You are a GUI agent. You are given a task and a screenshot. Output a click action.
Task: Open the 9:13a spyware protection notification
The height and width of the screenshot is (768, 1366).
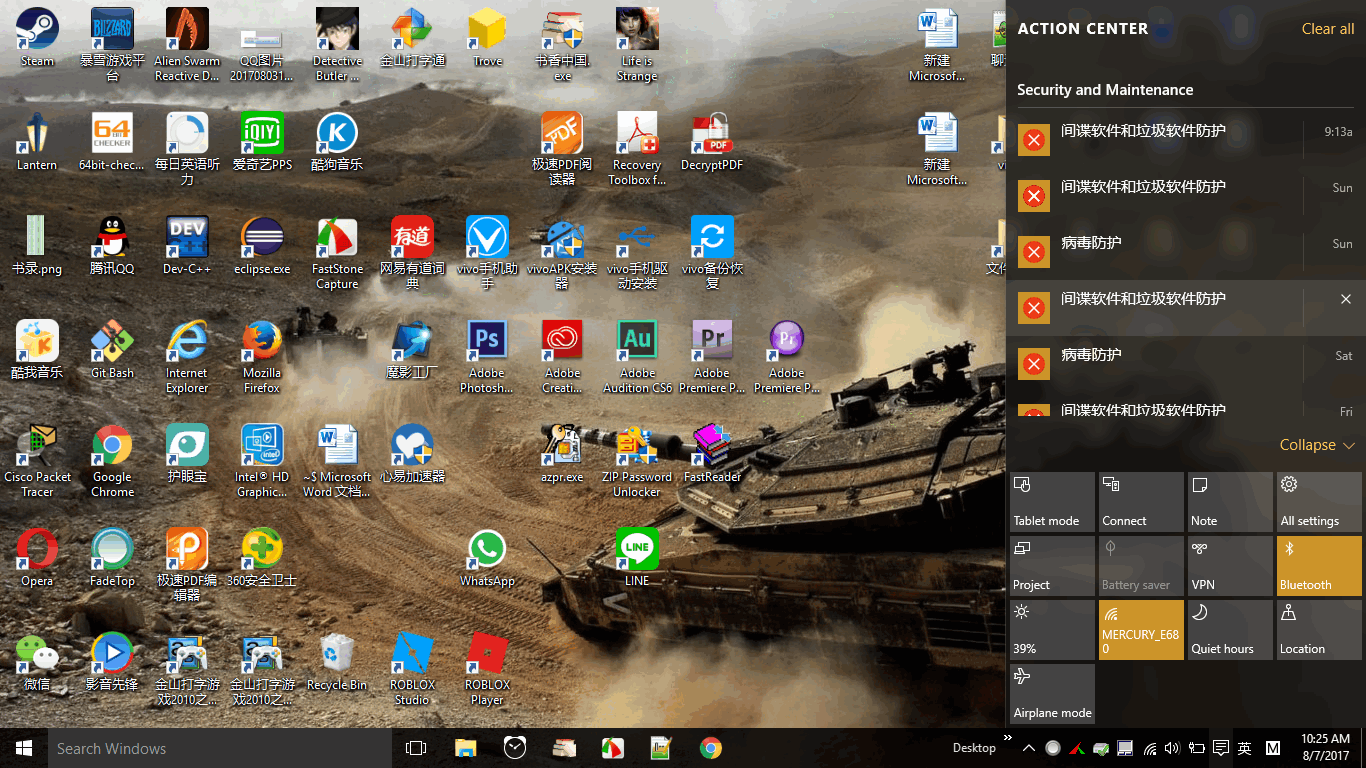1186,140
